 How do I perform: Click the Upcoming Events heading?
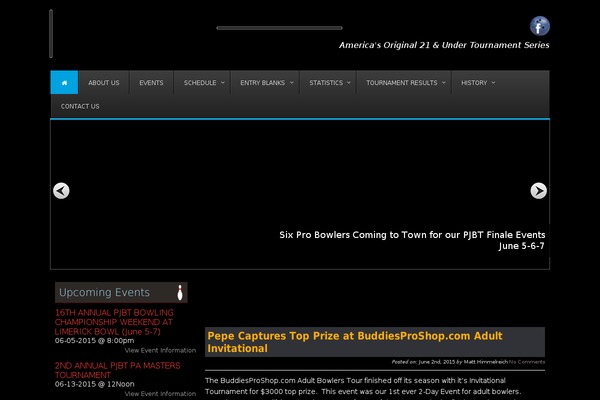coord(104,292)
